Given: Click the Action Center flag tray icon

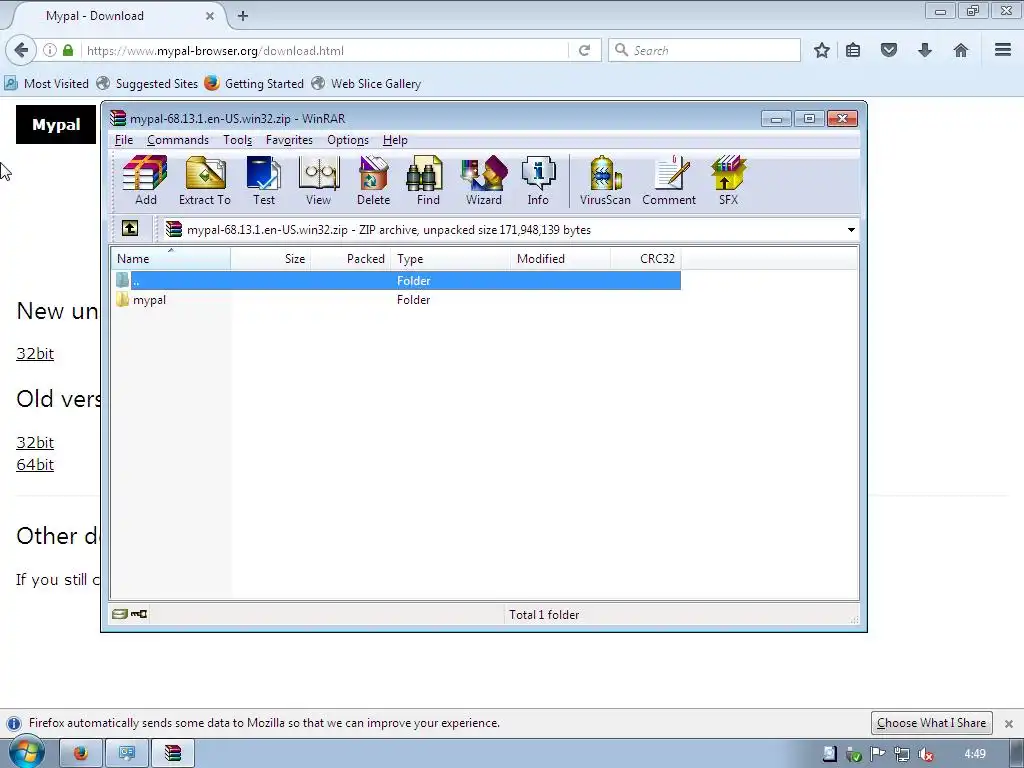Looking at the screenshot, I should [878, 754].
